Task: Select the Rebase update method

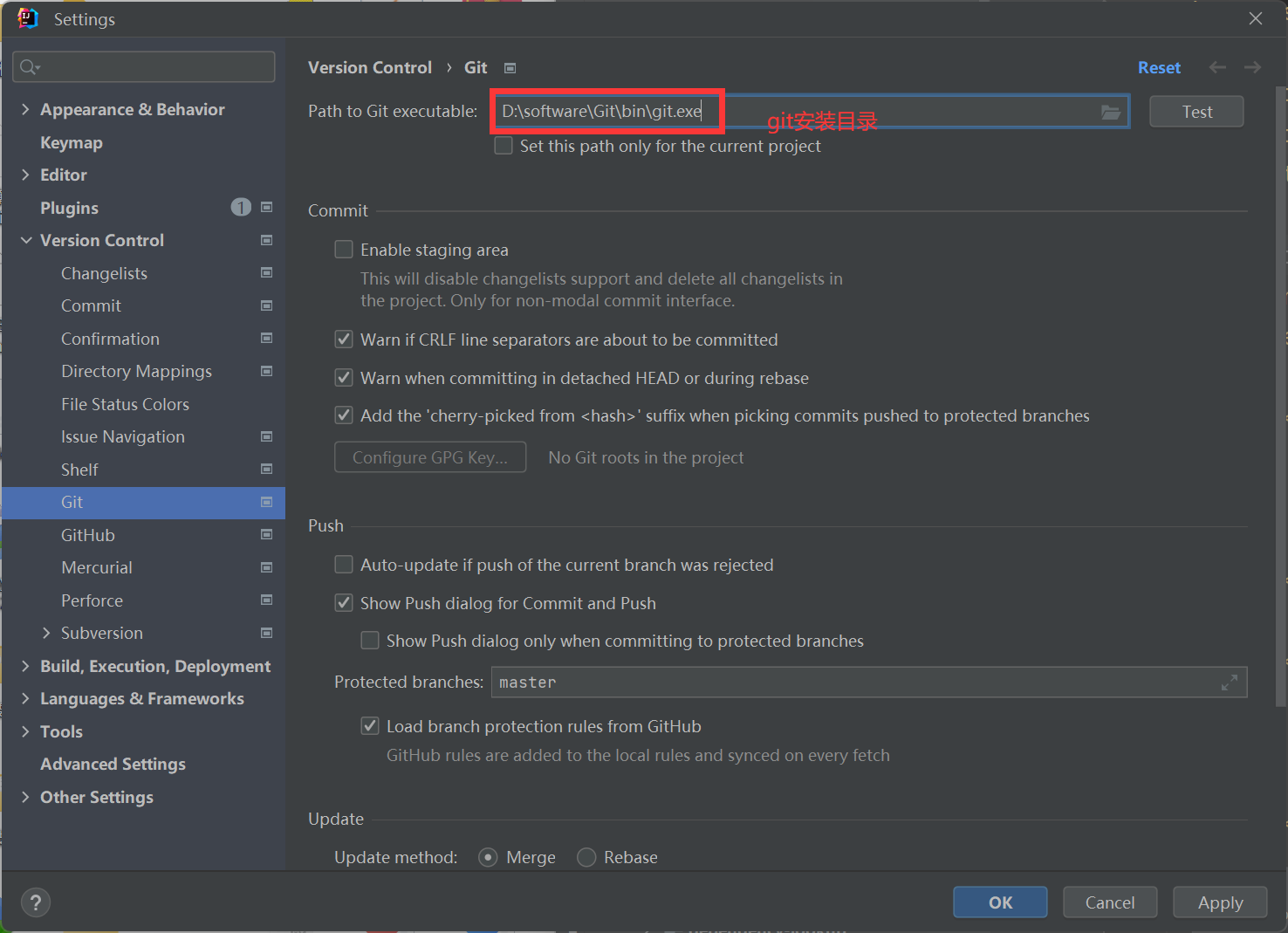Action: [586, 857]
